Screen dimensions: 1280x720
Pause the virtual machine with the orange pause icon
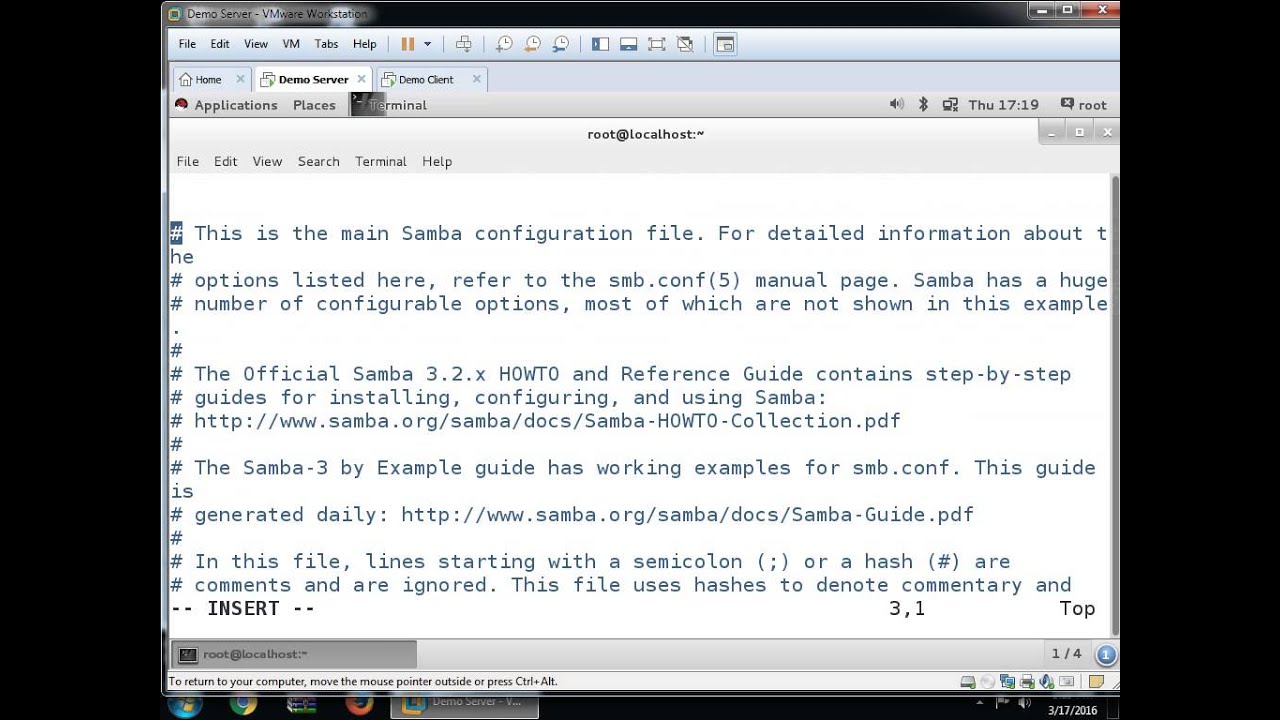[408, 44]
